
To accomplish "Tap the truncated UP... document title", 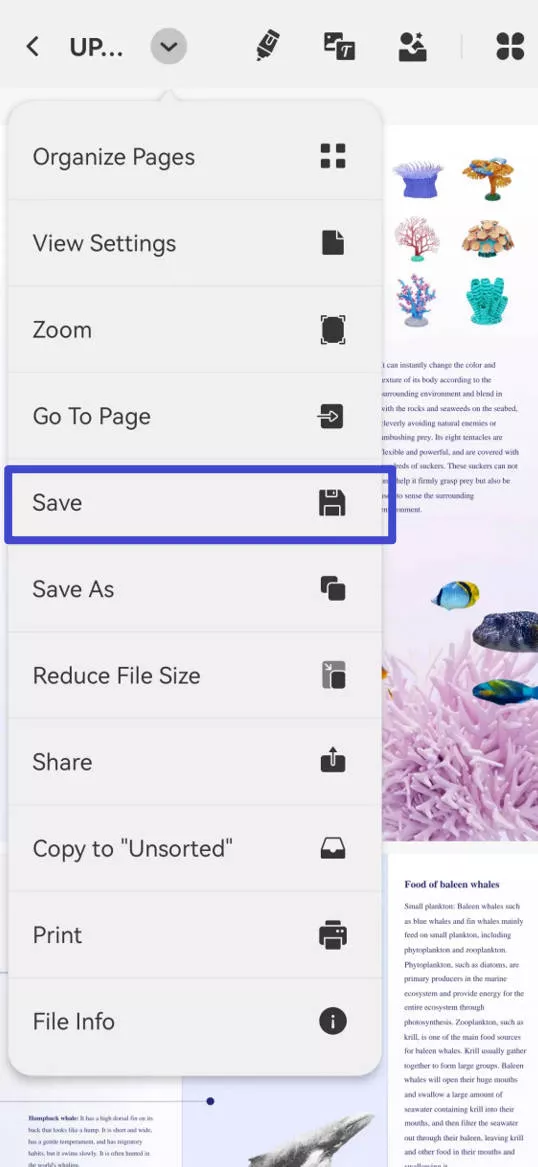I will pos(97,48).
